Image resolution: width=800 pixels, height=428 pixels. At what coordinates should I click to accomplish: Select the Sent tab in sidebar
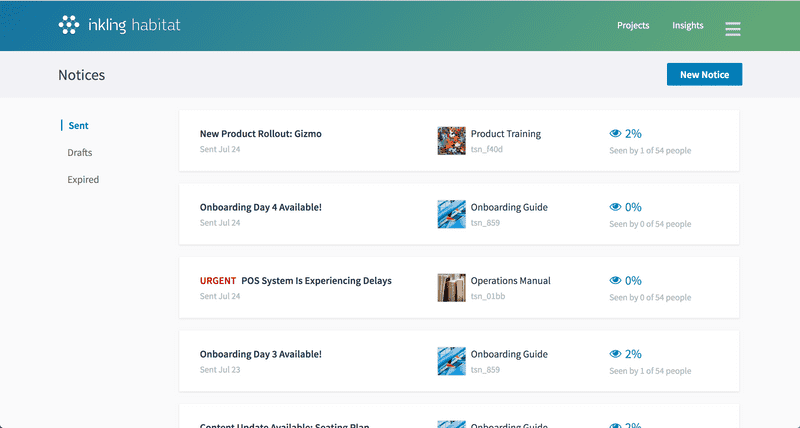[78, 125]
